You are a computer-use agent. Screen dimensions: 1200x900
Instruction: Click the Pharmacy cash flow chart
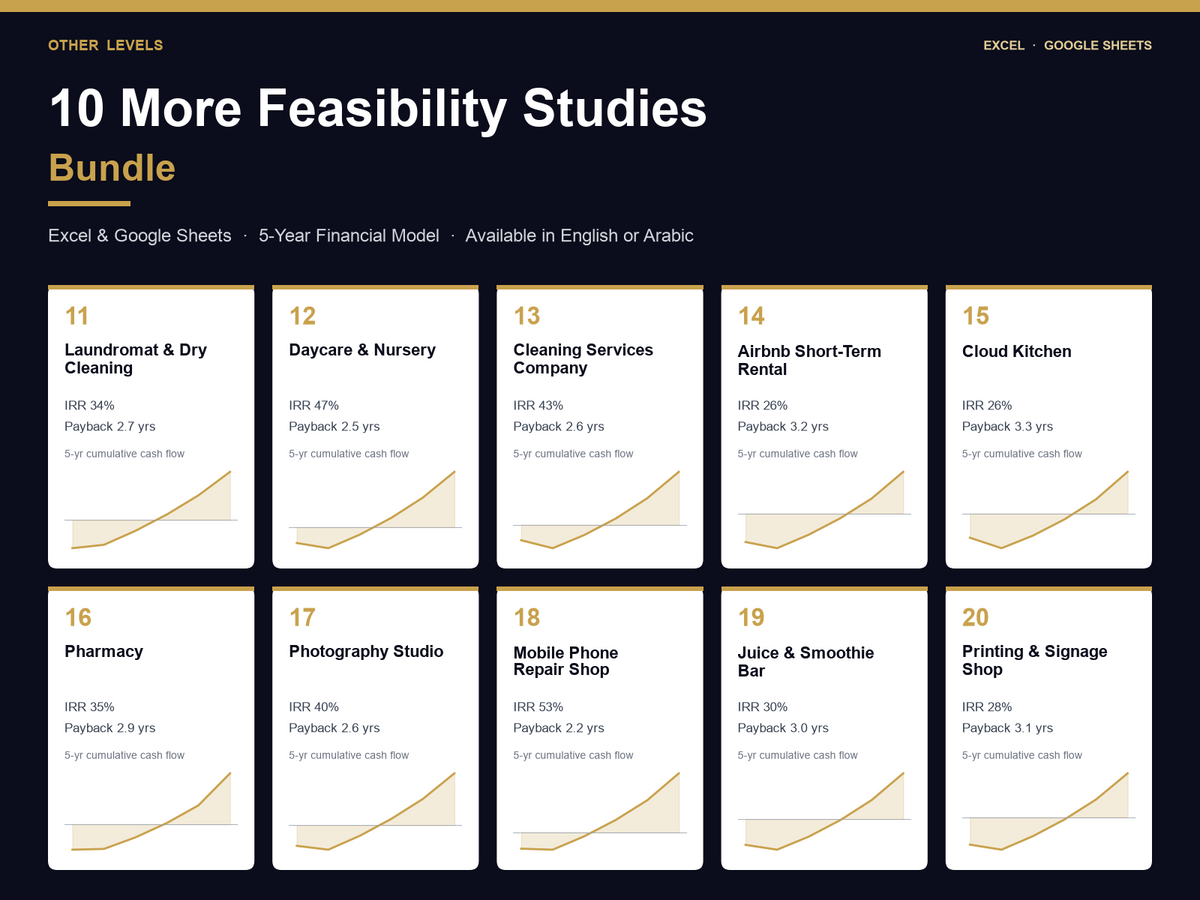(151, 811)
